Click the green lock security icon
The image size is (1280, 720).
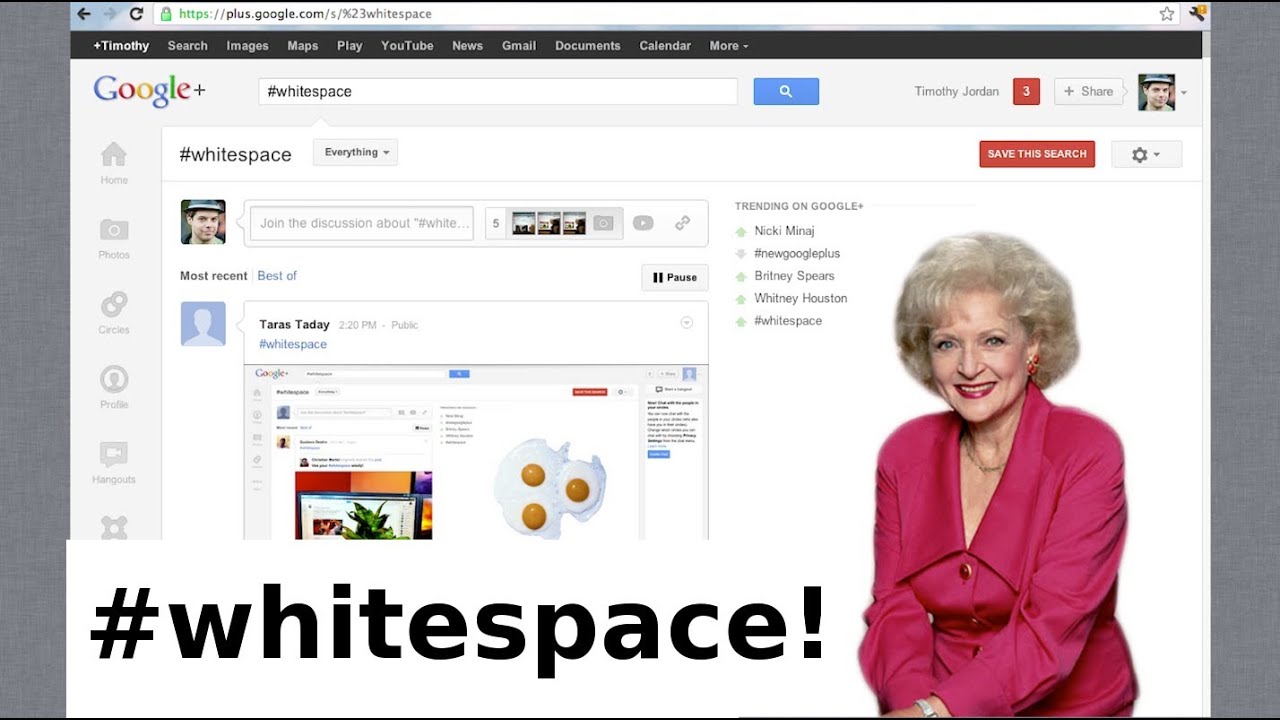coord(166,14)
